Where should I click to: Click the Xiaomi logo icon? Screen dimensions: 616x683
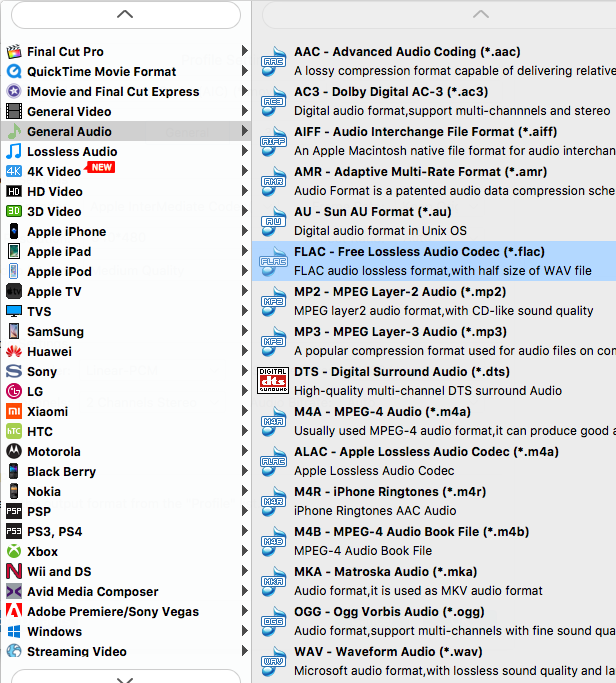click(14, 412)
